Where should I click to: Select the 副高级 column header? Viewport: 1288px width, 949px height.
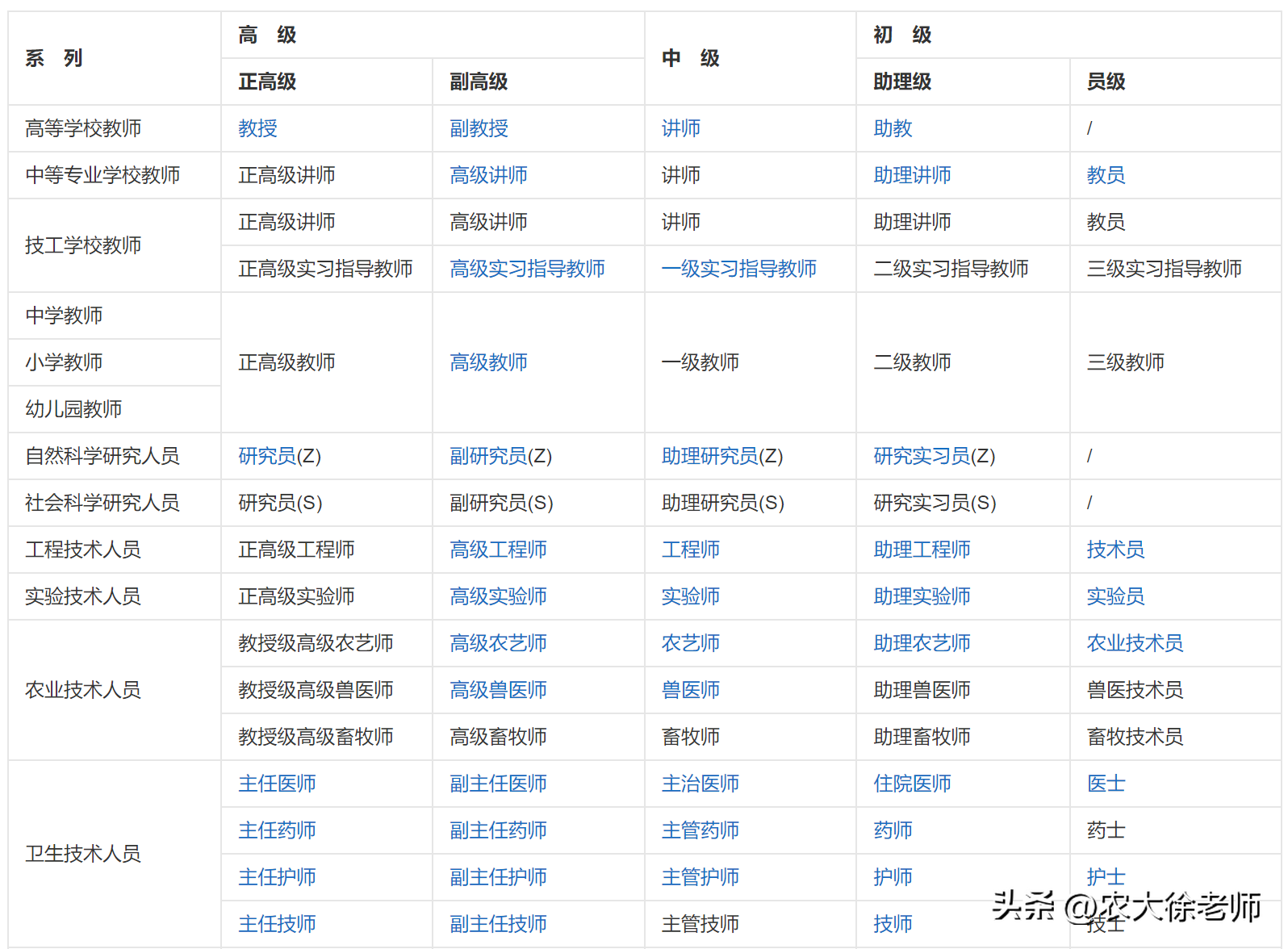click(538, 82)
